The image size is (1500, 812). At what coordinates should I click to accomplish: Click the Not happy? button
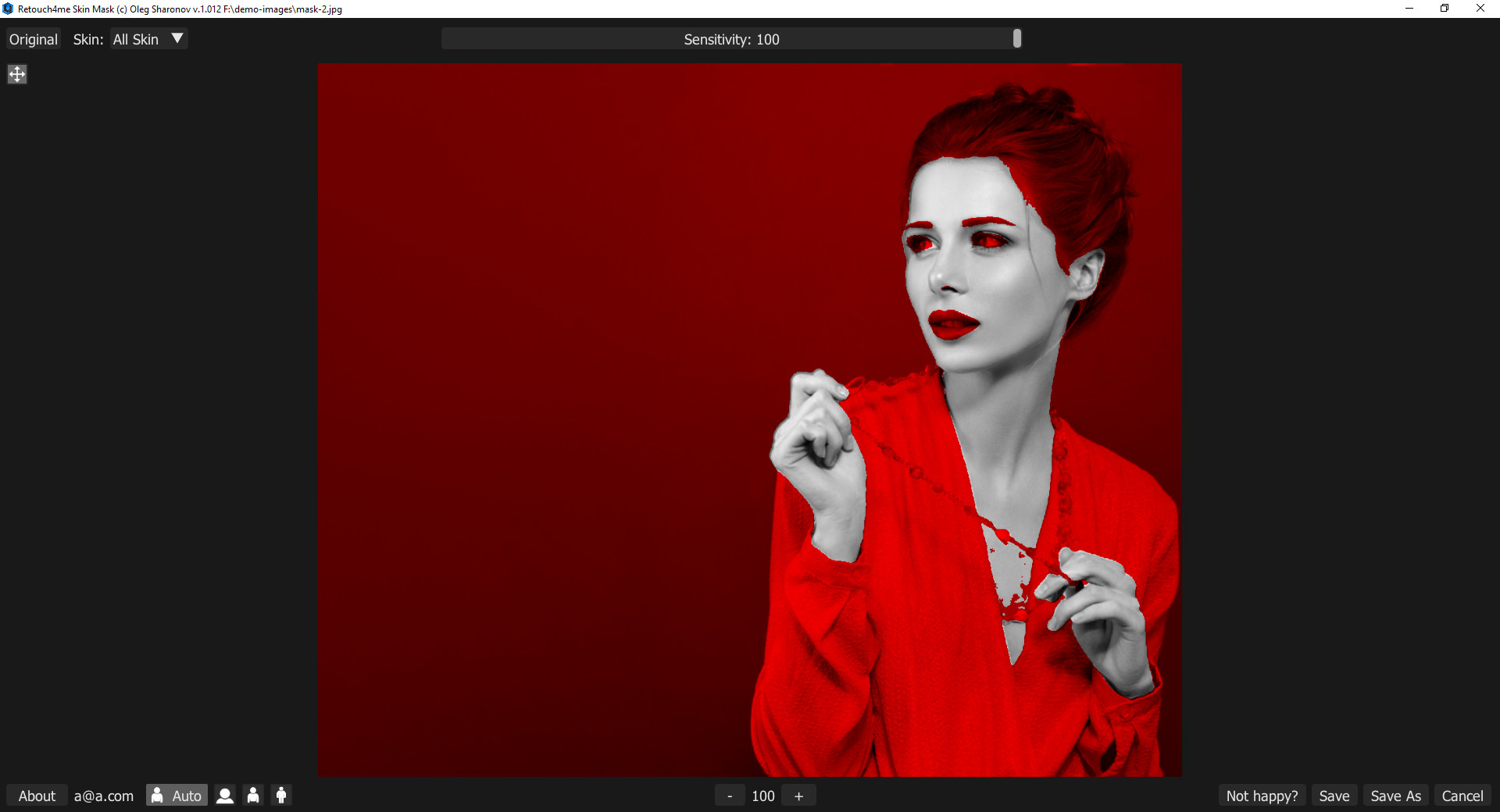pyautogui.click(x=1262, y=796)
